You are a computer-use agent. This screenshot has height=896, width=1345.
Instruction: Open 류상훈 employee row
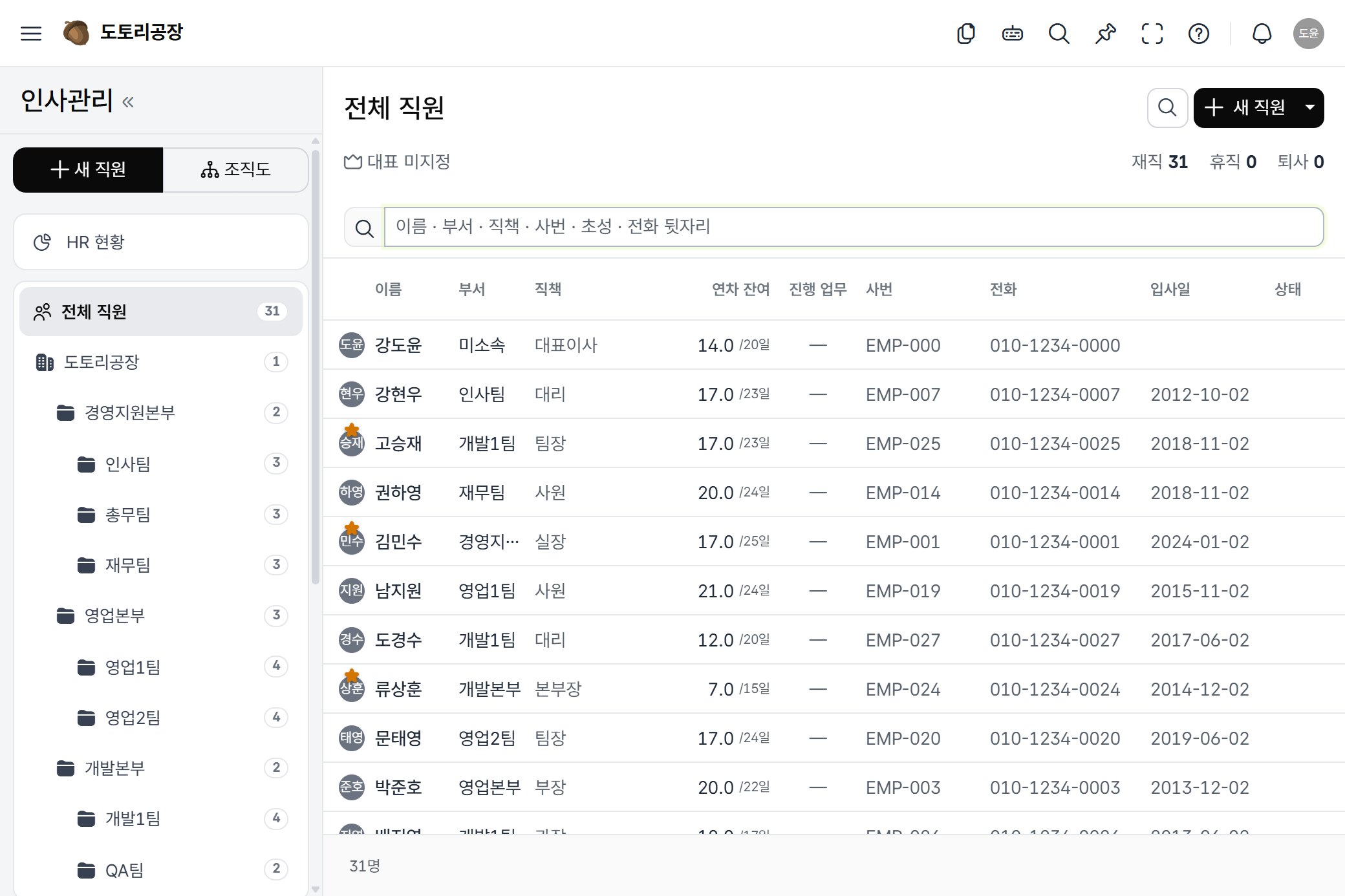tap(834, 688)
